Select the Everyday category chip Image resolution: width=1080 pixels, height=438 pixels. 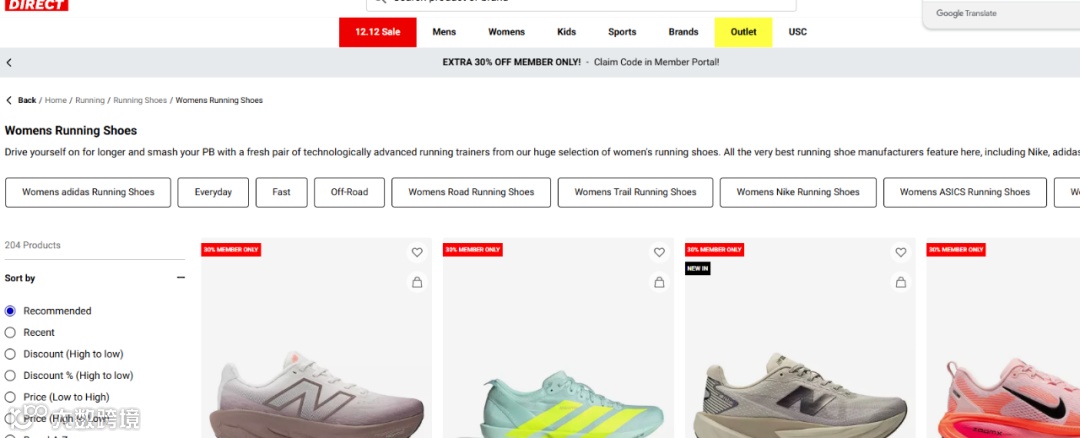tap(213, 192)
